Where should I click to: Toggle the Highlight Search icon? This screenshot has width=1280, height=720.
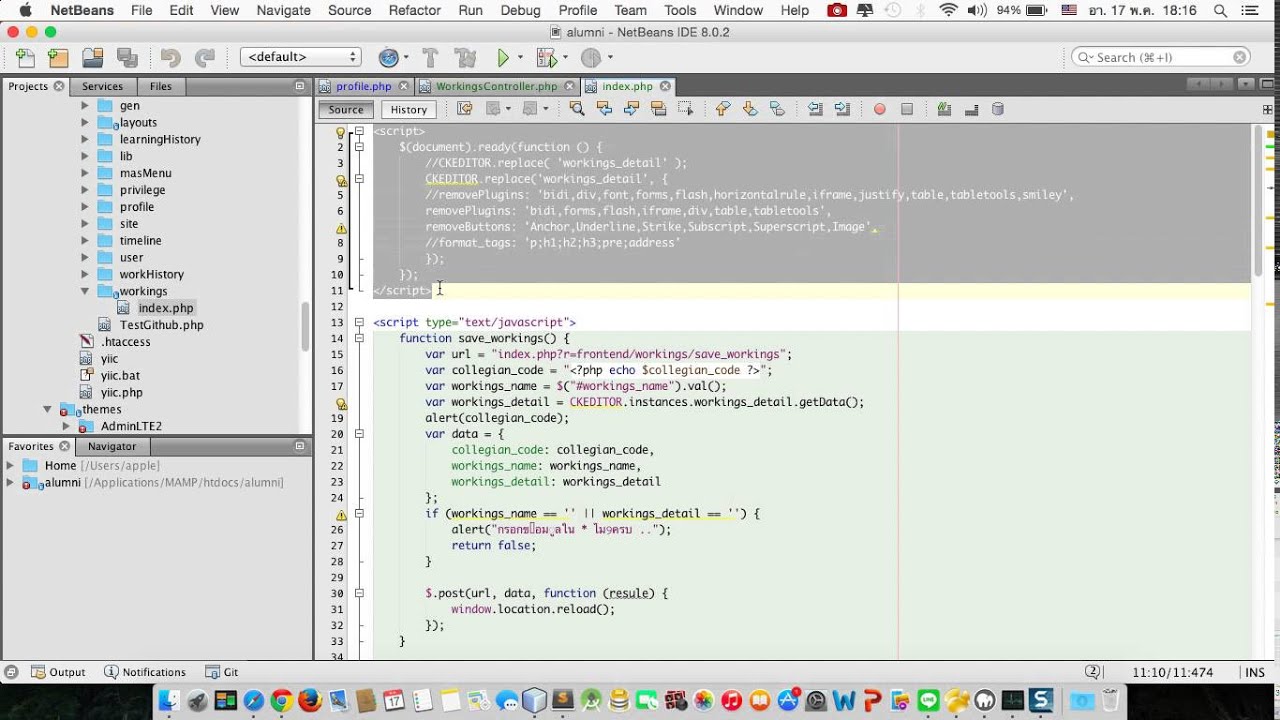click(658, 109)
